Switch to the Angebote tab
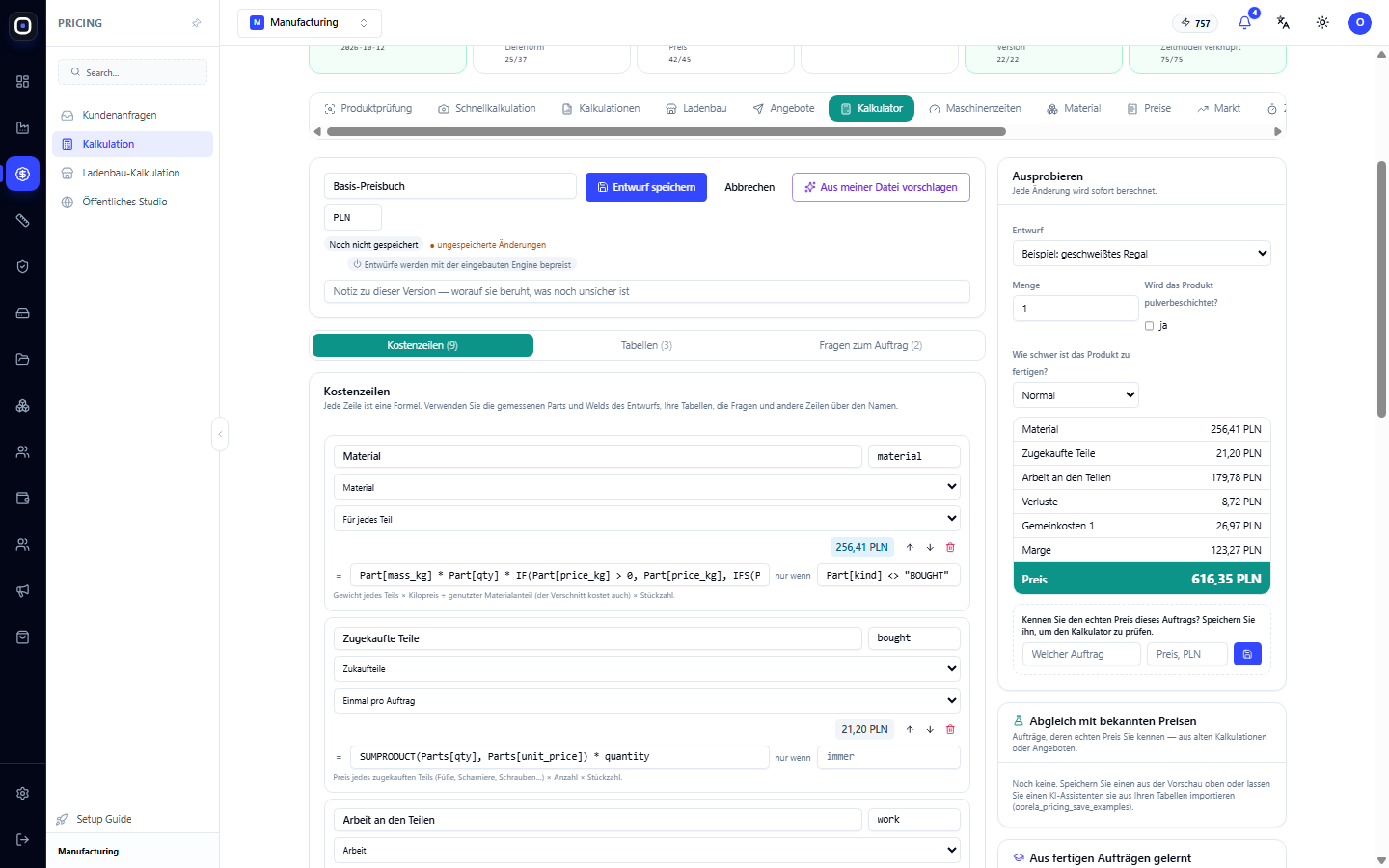 click(x=783, y=109)
